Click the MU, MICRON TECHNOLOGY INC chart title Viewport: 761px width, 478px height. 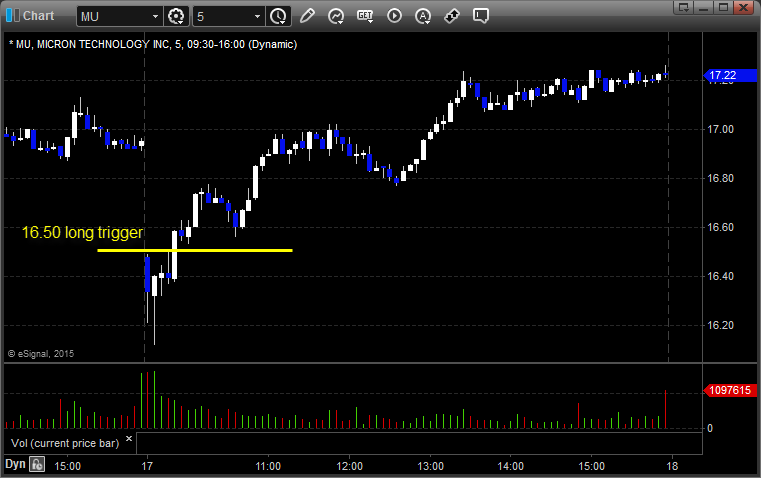[x=153, y=44]
